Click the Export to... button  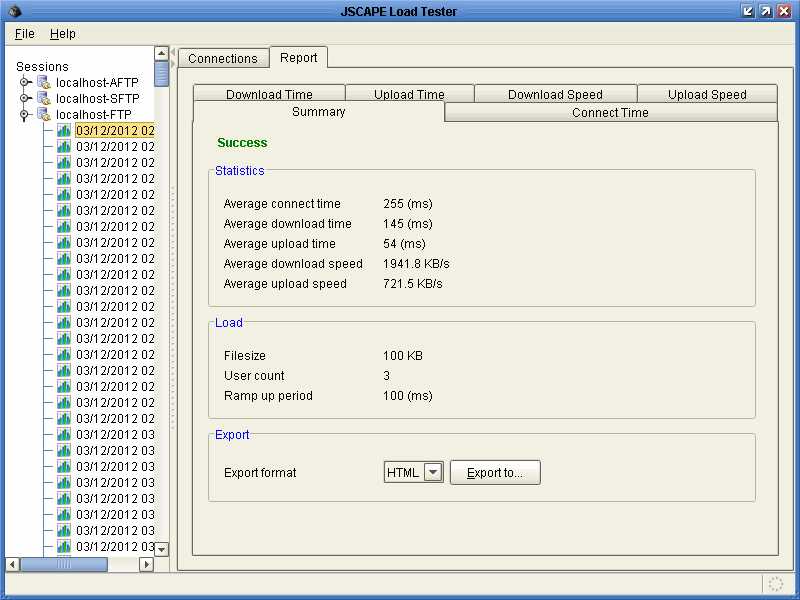pos(495,472)
